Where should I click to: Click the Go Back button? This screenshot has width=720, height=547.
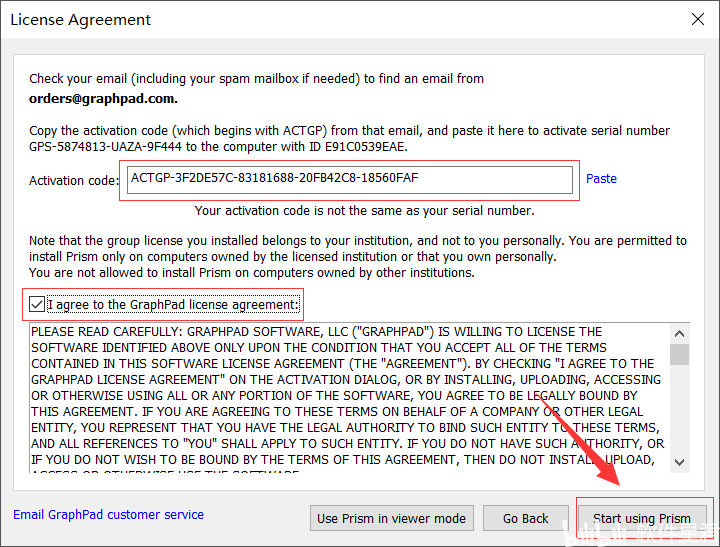pos(526,518)
